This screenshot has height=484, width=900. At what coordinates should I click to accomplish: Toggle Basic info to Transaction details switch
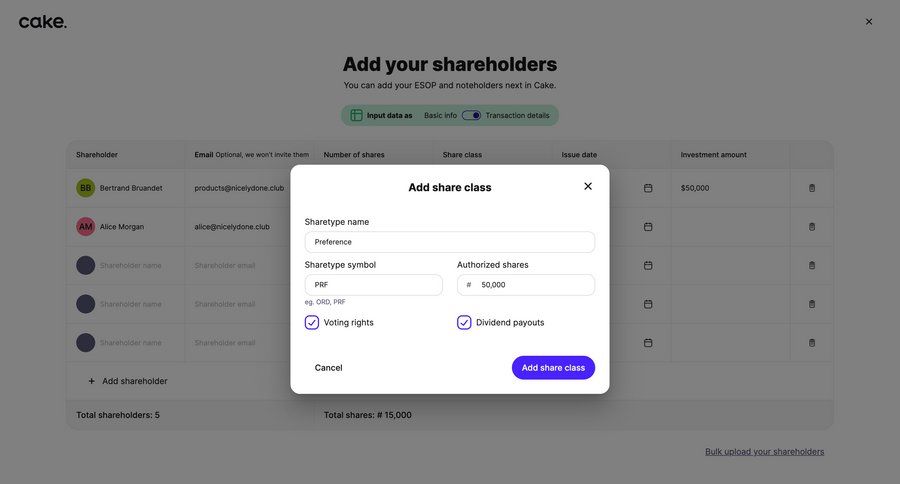[x=471, y=115]
